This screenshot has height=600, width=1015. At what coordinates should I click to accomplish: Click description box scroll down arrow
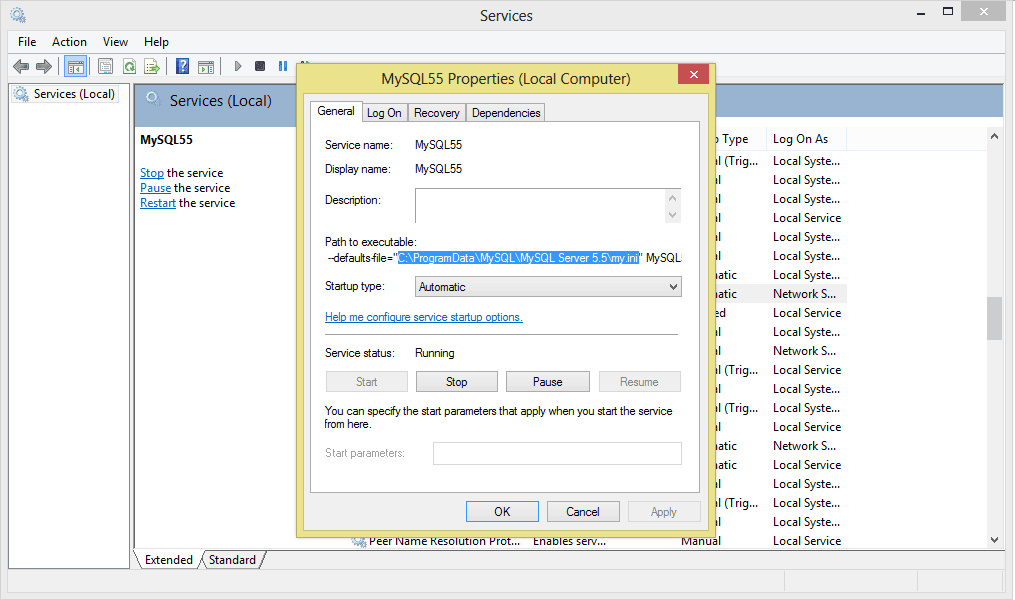673,215
